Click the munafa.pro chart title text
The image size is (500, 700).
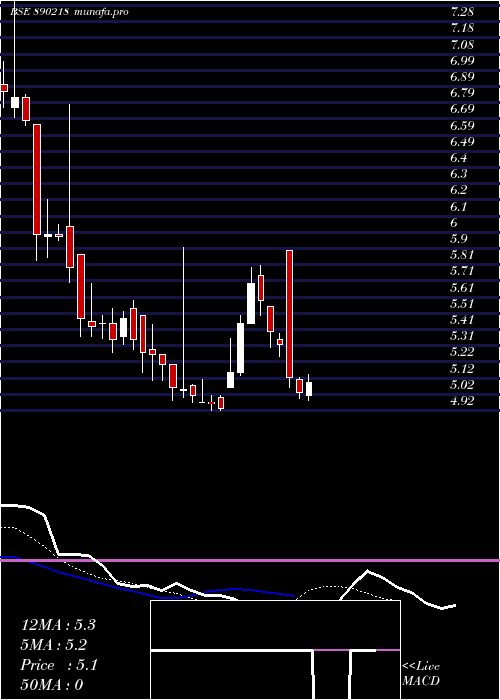coord(100,12)
